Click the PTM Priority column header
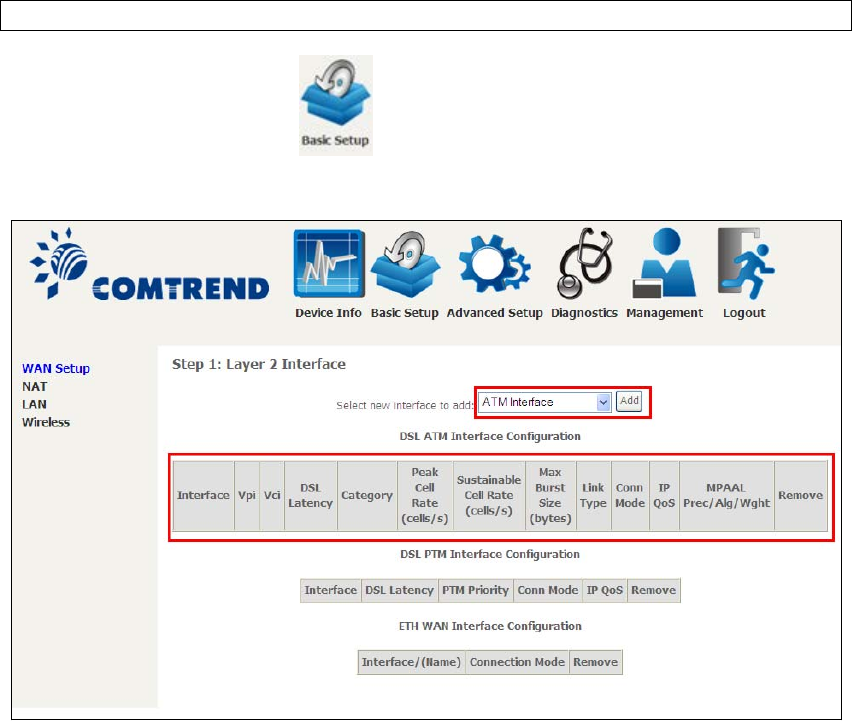 click(x=475, y=590)
